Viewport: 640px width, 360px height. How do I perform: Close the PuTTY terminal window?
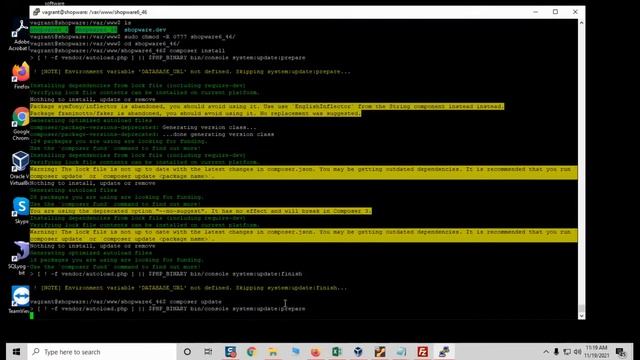(575, 12)
